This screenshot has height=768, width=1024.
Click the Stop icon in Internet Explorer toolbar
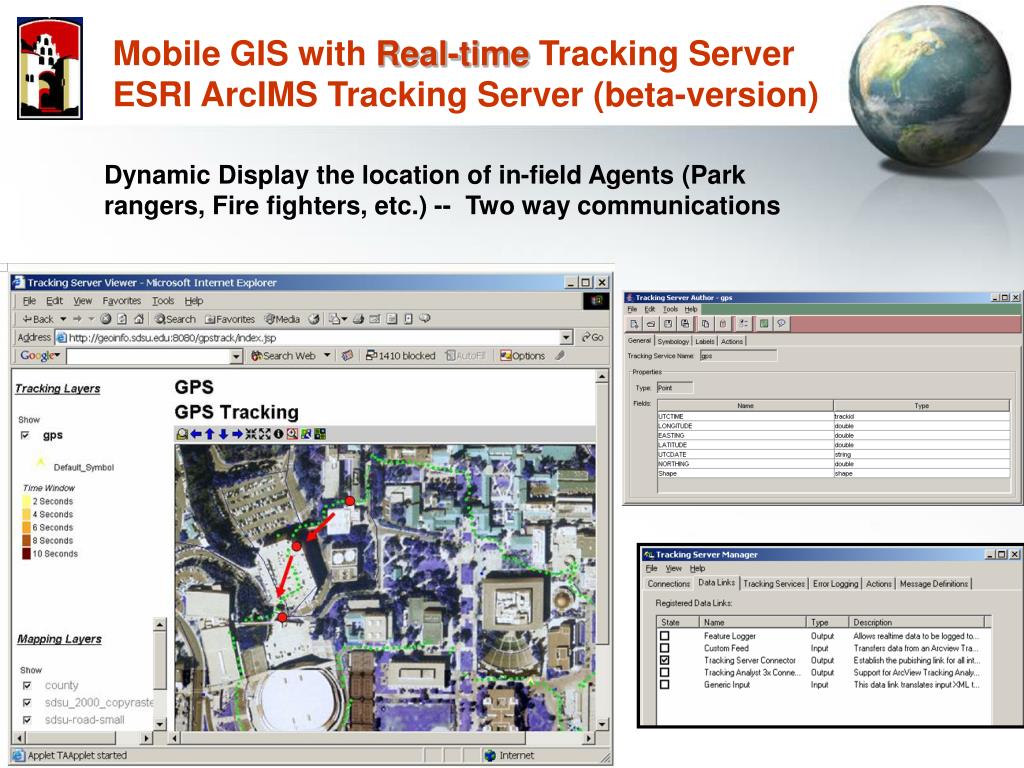tap(106, 319)
